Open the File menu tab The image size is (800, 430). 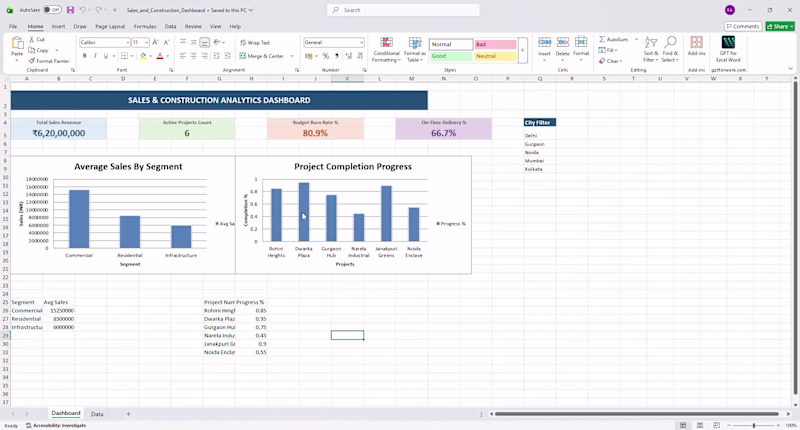point(13,27)
